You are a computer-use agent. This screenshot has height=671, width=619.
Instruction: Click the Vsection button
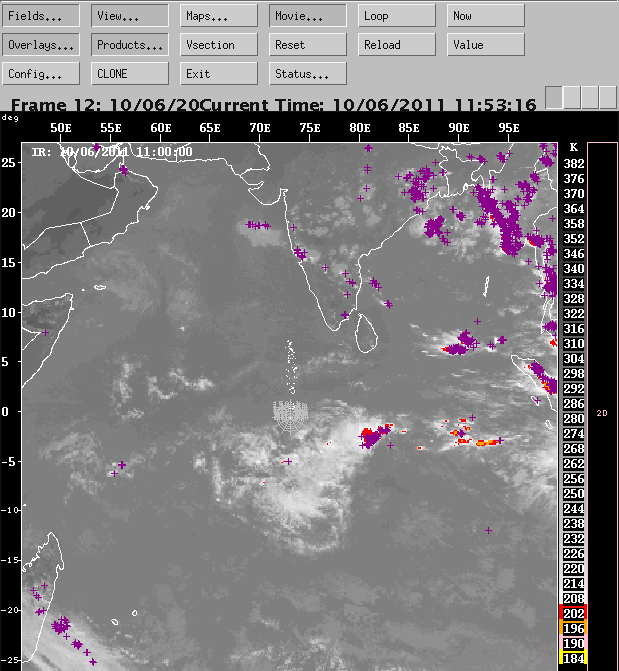(x=219, y=45)
